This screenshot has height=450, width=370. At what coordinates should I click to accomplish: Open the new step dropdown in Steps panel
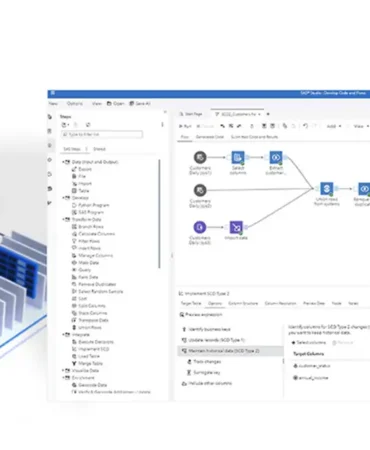[65, 125]
